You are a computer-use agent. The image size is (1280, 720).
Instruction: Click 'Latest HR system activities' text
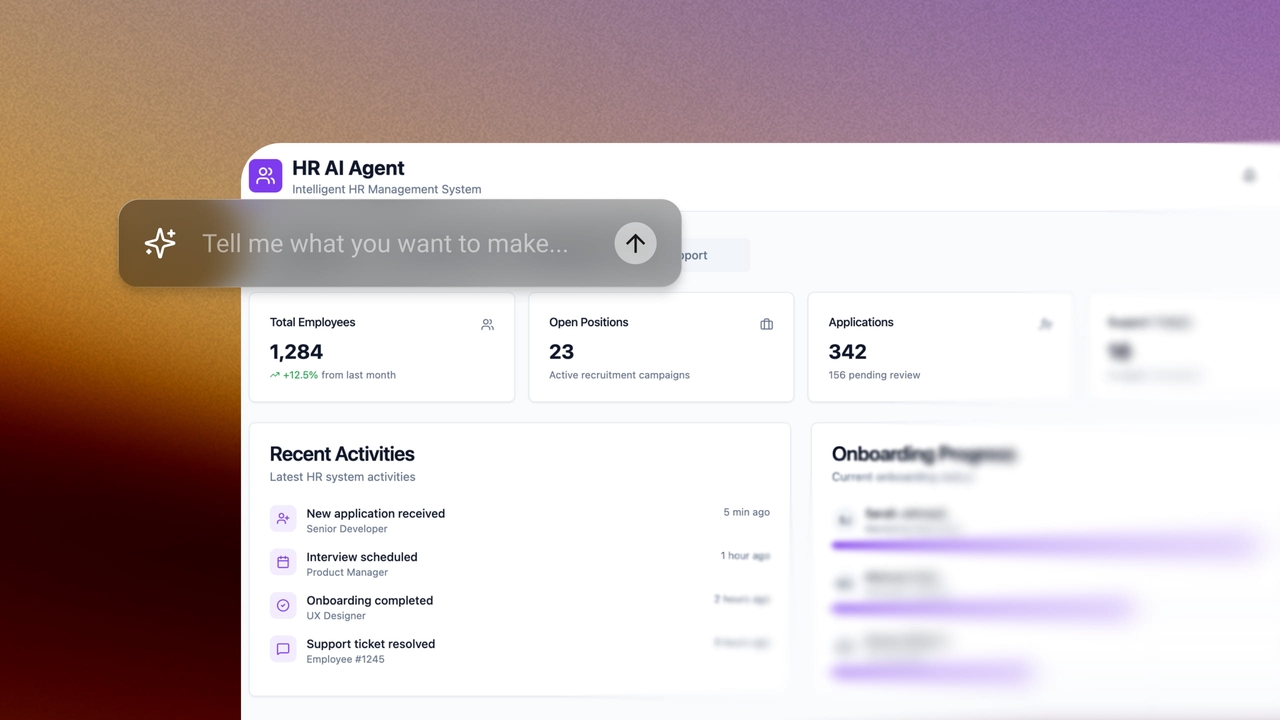[342, 477]
